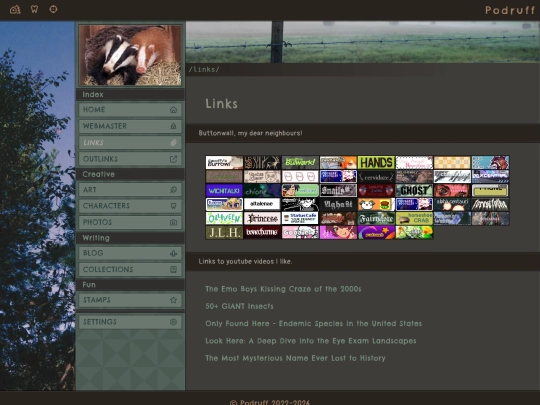
Task: Click 'Links to youtube videos I like.' header
Action: [245, 261]
